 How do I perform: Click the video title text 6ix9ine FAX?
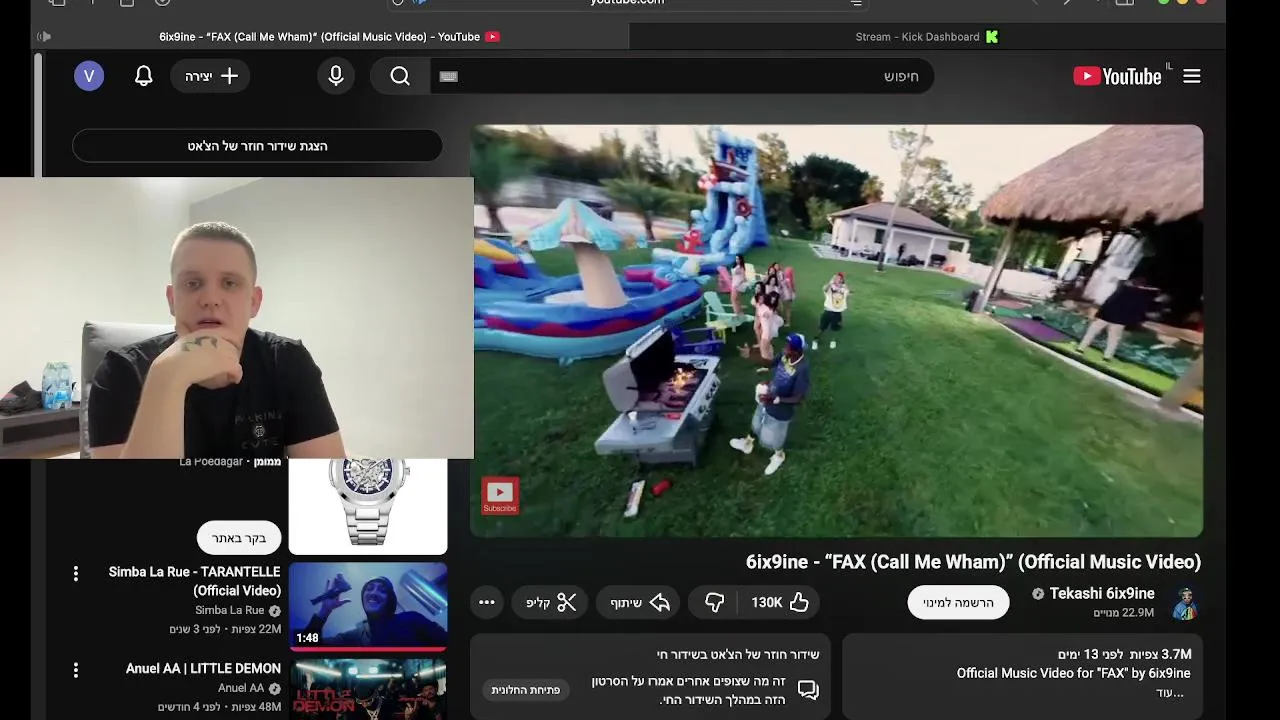973,562
